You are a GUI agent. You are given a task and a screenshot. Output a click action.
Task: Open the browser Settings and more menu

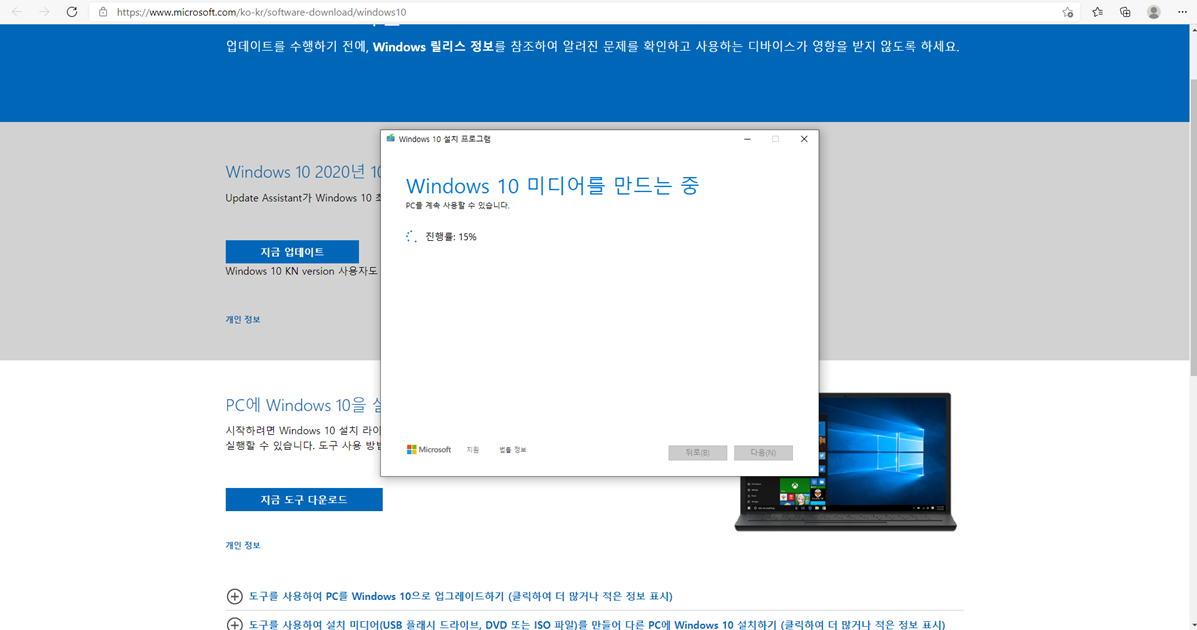click(1182, 12)
